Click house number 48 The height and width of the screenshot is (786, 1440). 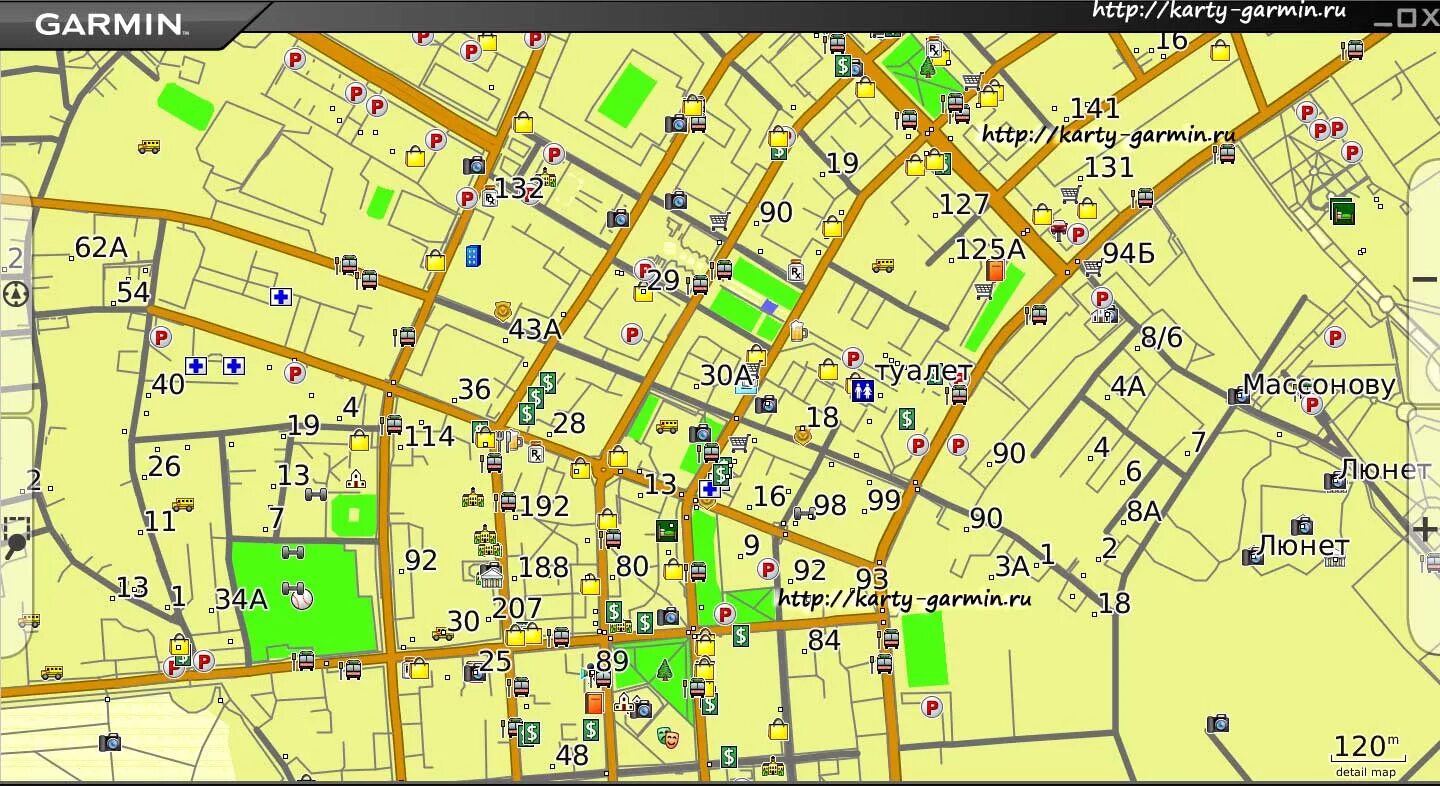572,755
